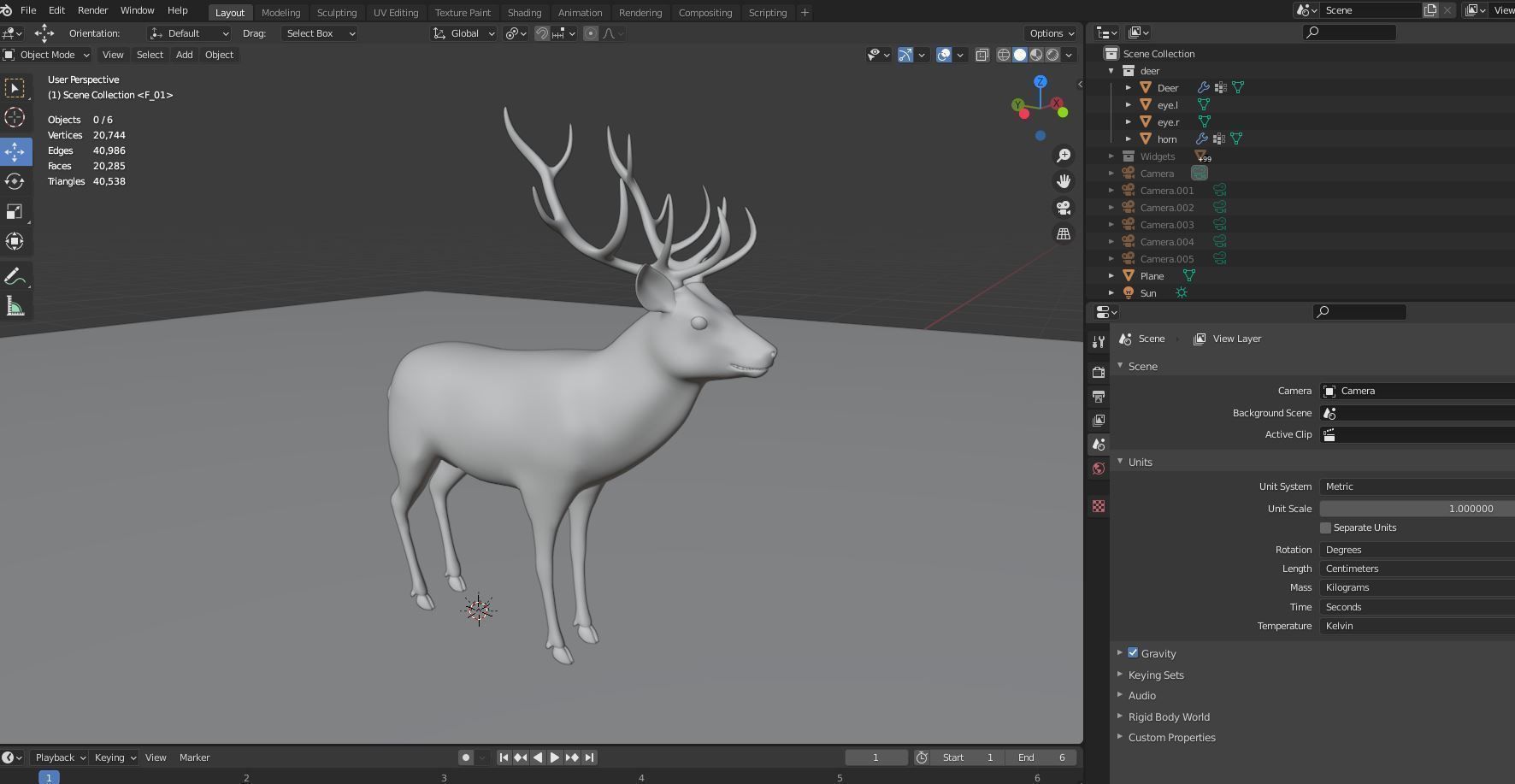Select the Select Box tool icon
This screenshot has height=784, width=1515.
pos(15,88)
